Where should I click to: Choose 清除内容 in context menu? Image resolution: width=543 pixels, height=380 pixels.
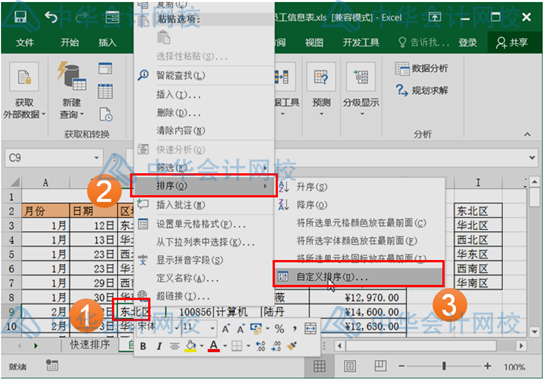tap(204, 131)
